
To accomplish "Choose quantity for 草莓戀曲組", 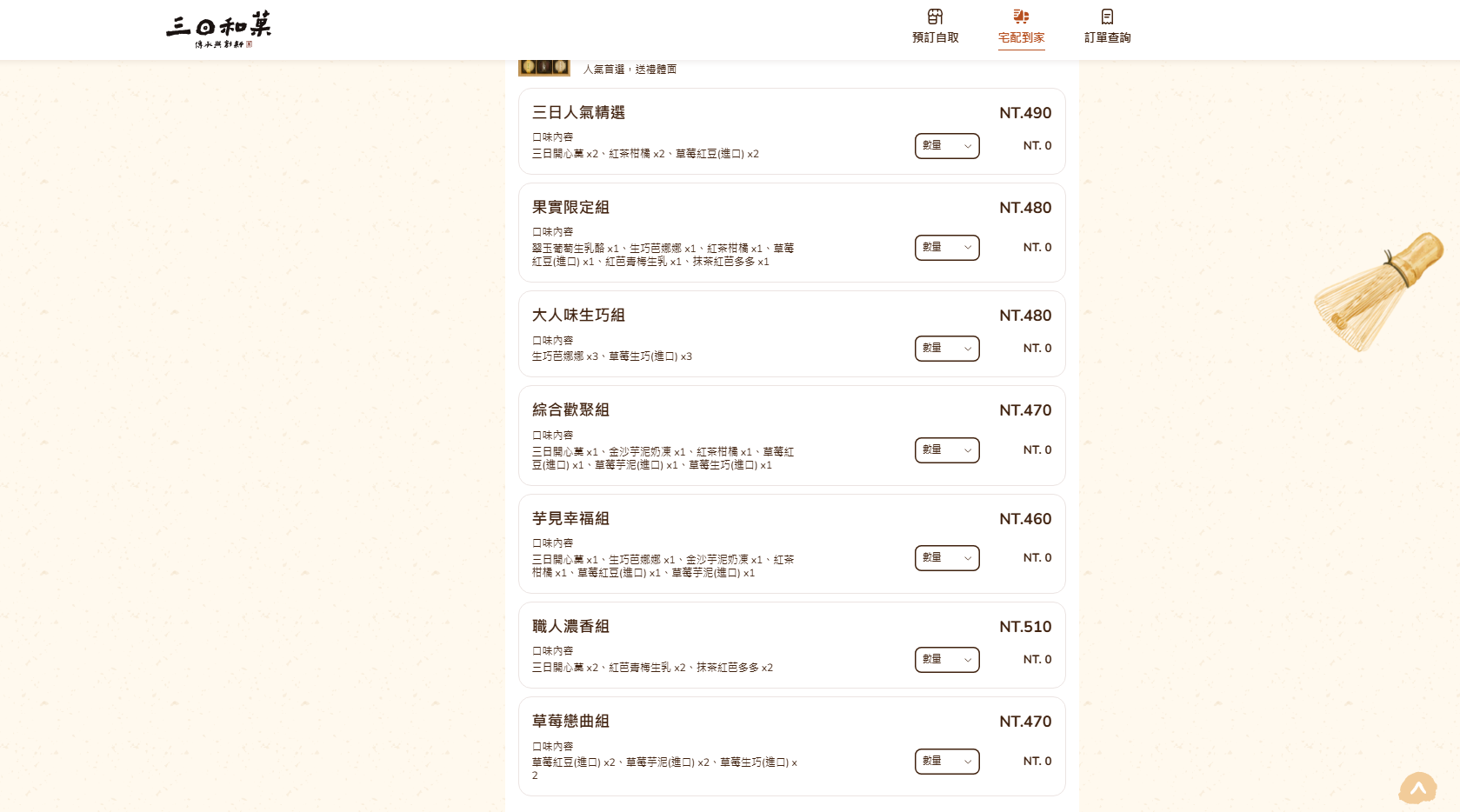I will tap(947, 762).
